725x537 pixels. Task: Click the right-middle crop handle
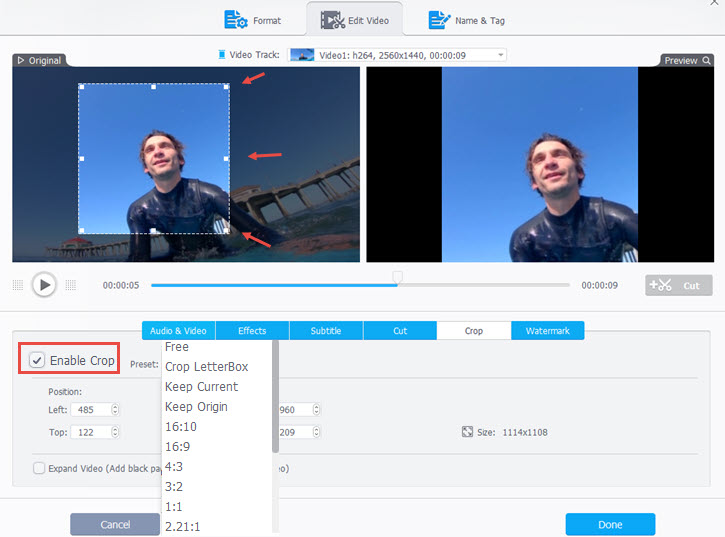(x=226, y=158)
